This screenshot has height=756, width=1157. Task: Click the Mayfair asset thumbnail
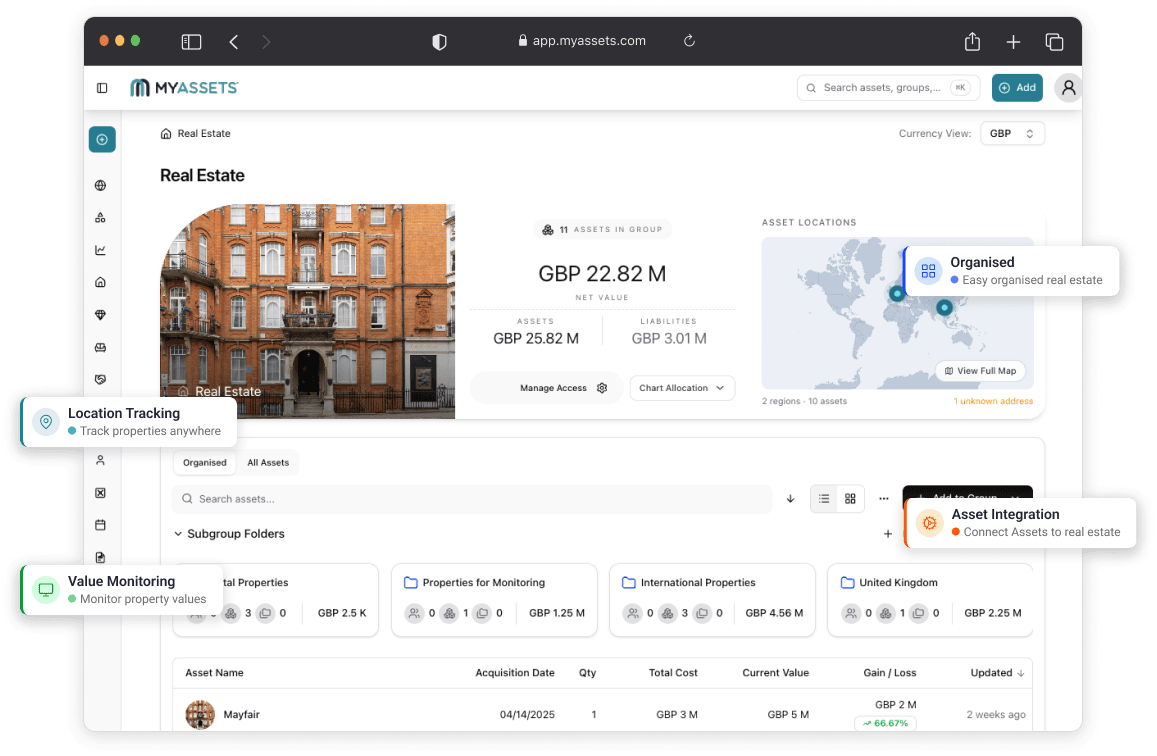[x=200, y=715]
